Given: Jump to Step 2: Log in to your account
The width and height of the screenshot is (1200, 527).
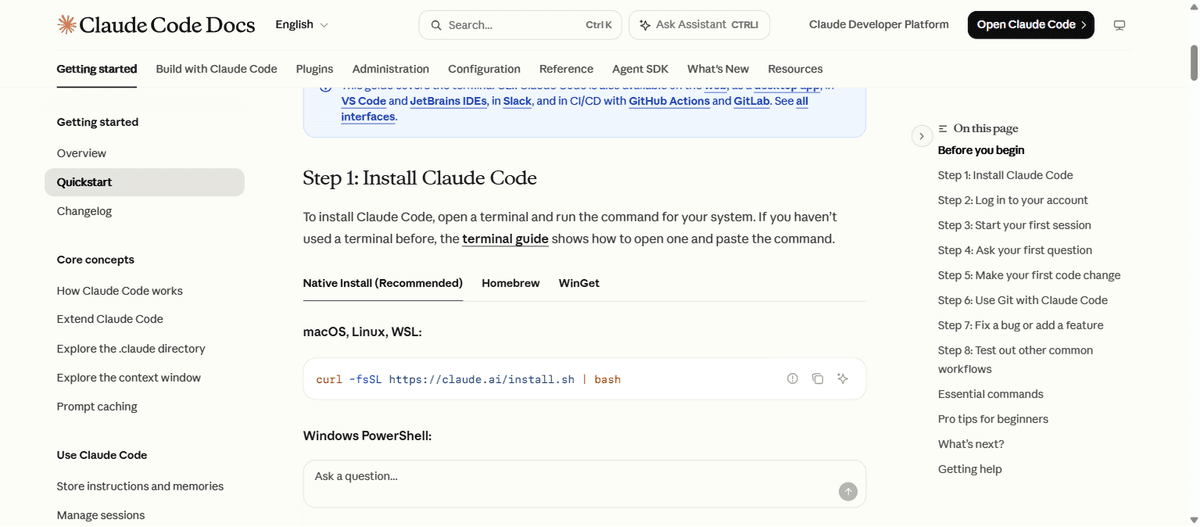Looking at the screenshot, I should coord(1013,200).
